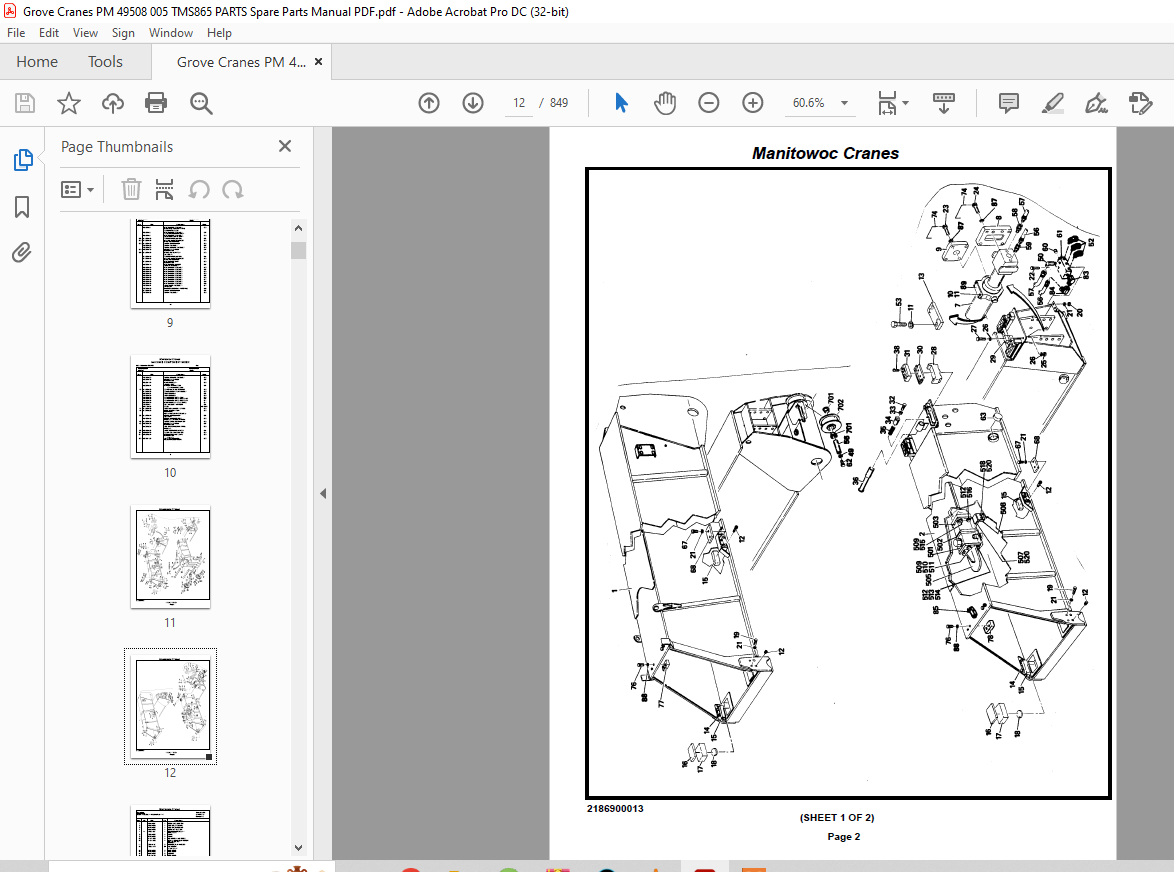Upload file to cloud icon

(113, 103)
